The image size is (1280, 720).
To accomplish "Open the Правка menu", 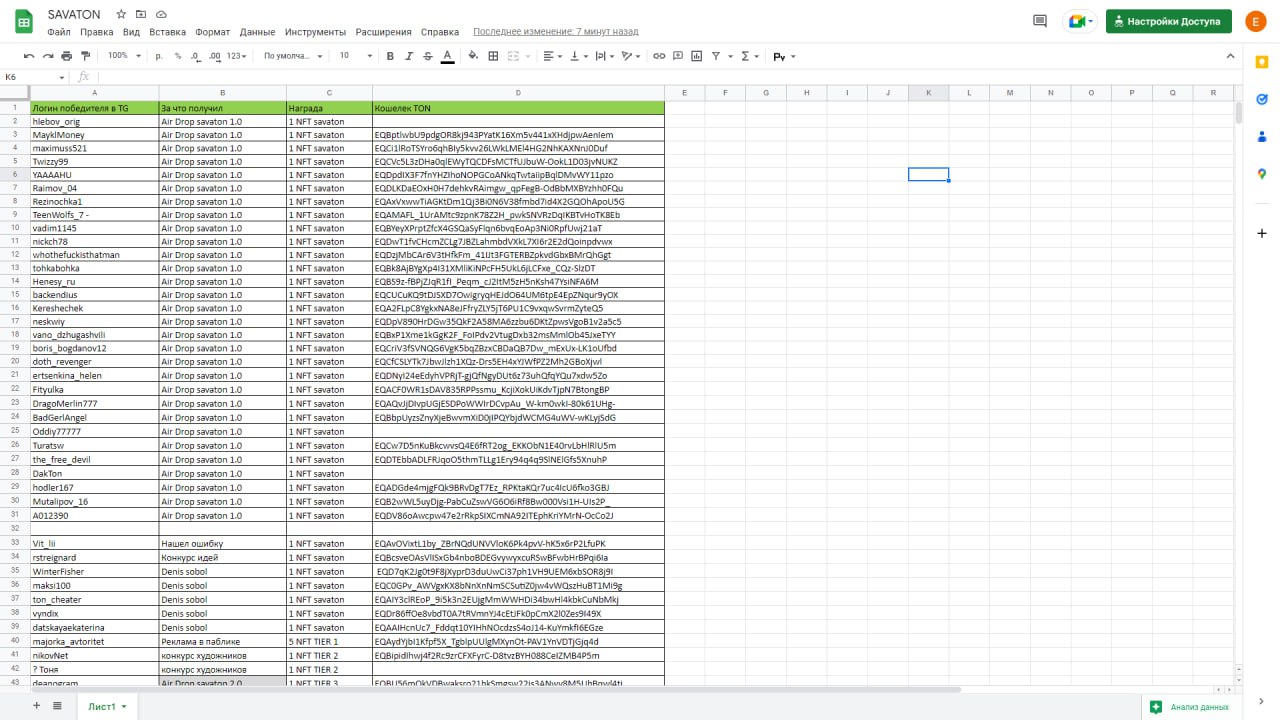I will tap(97, 32).
